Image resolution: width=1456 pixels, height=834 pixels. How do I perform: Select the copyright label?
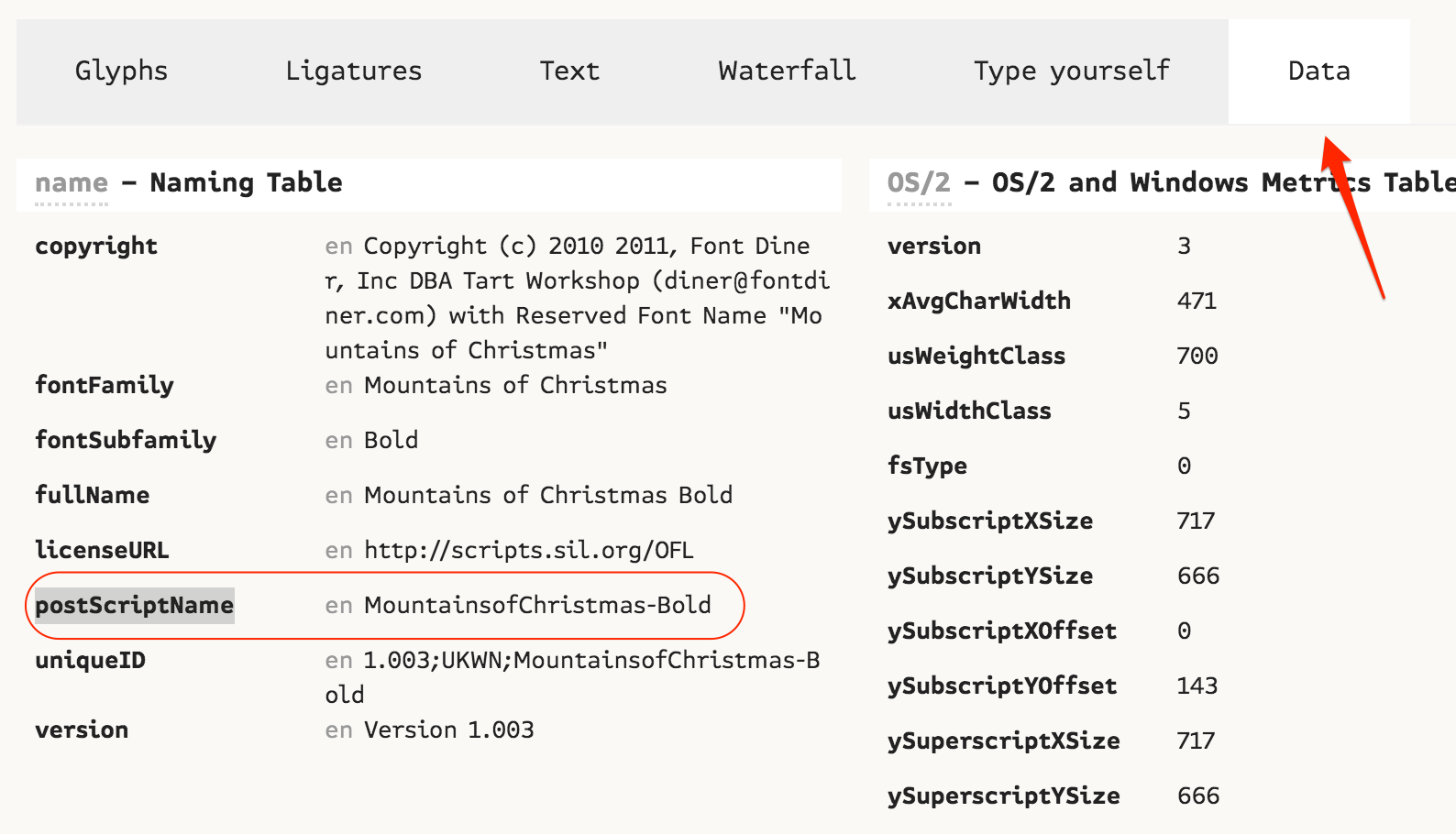pyautogui.click(x=96, y=247)
